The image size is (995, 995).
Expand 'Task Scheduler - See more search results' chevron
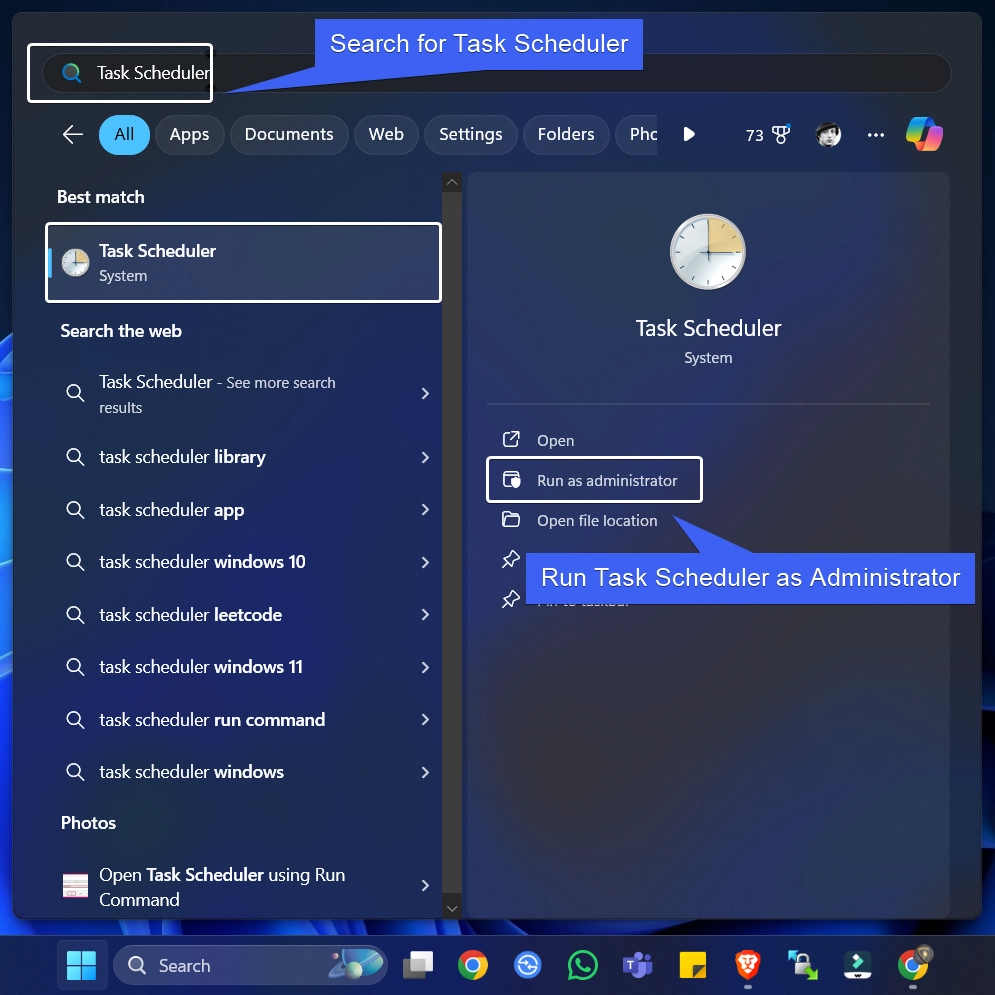click(x=425, y=394)
